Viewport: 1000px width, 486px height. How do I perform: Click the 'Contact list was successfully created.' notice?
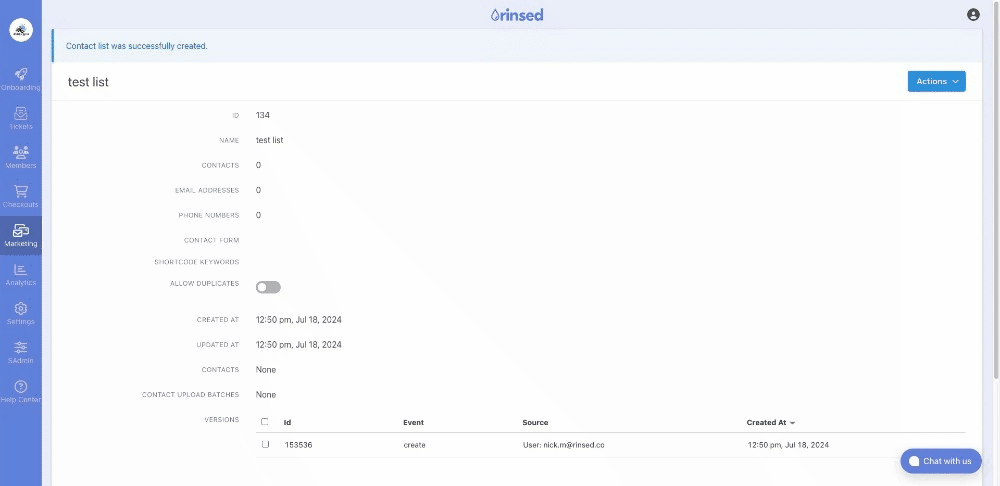tap(136, 46)
